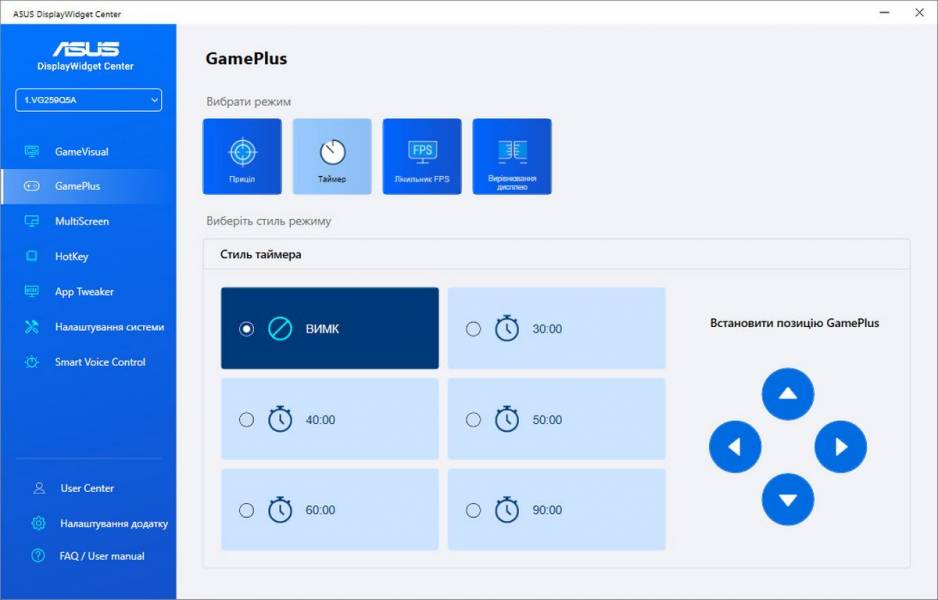938x600 pixels.
Task: Move GamePlus position down arrow
Action: click(788, 499)
